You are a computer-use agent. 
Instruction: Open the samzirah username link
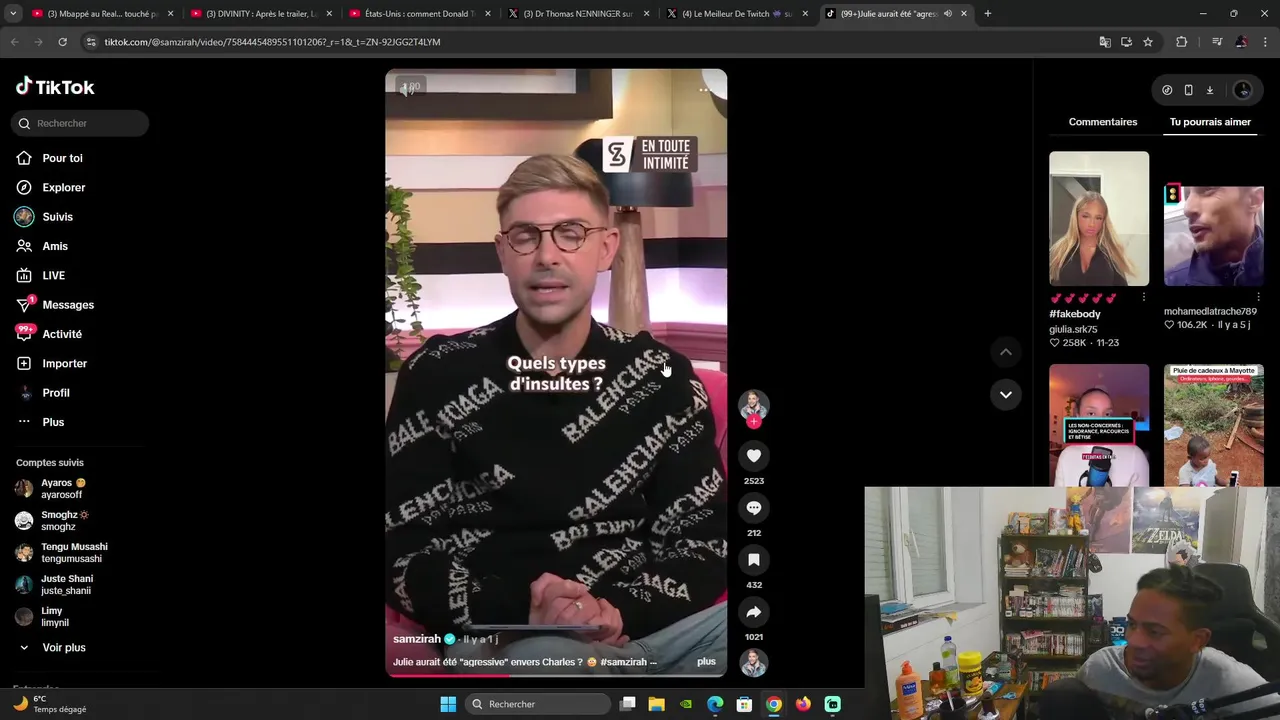click(x=417, y=639)
